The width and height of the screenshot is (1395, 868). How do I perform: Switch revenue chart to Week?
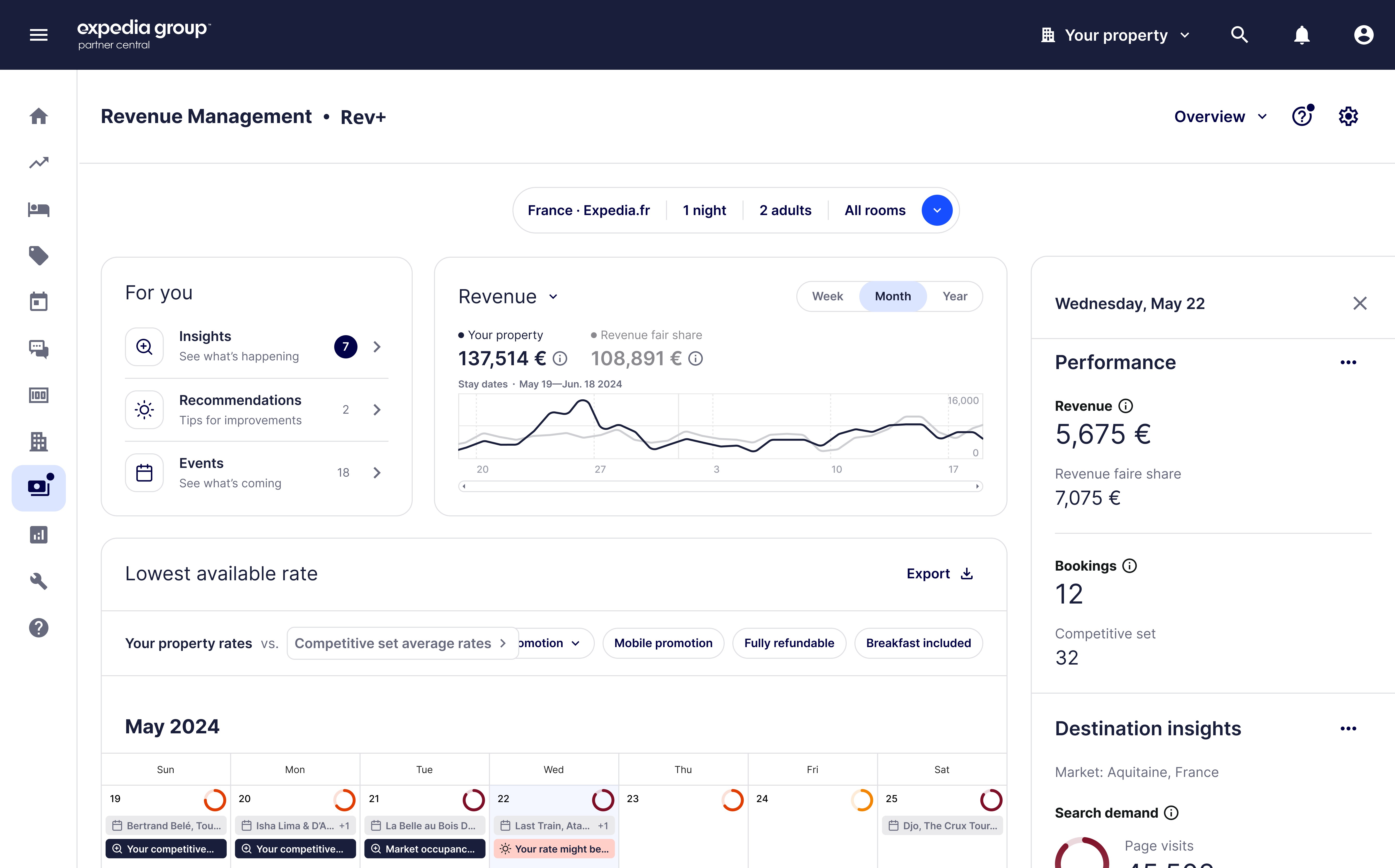827,296
